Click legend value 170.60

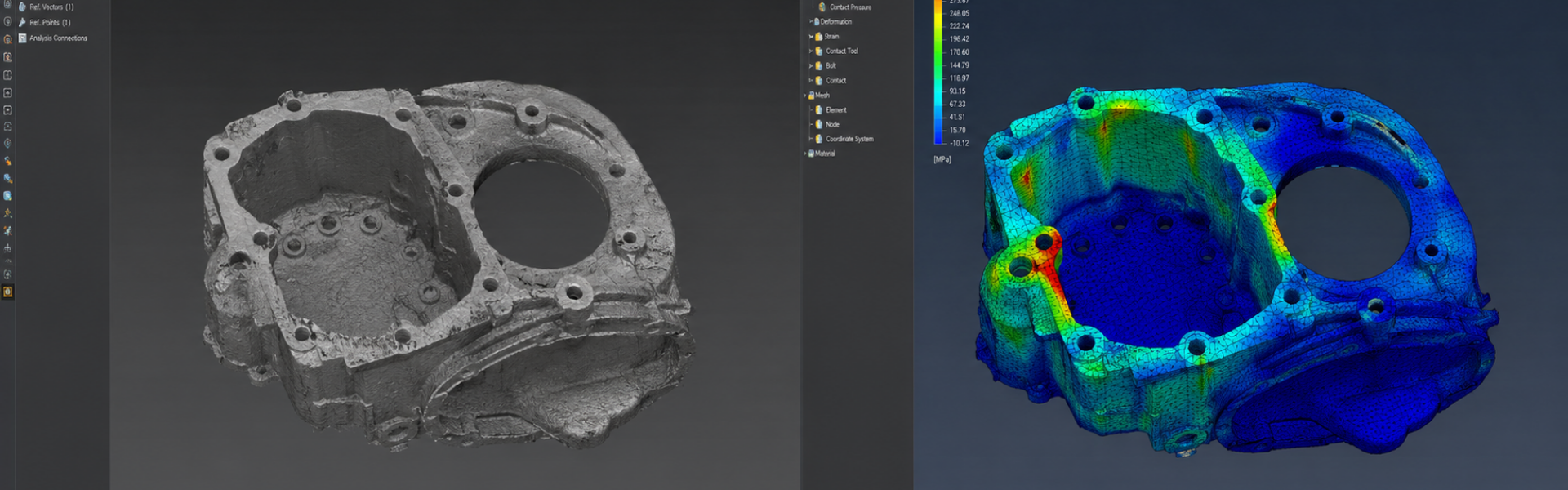pyautogui.click(x=960, y=52)
